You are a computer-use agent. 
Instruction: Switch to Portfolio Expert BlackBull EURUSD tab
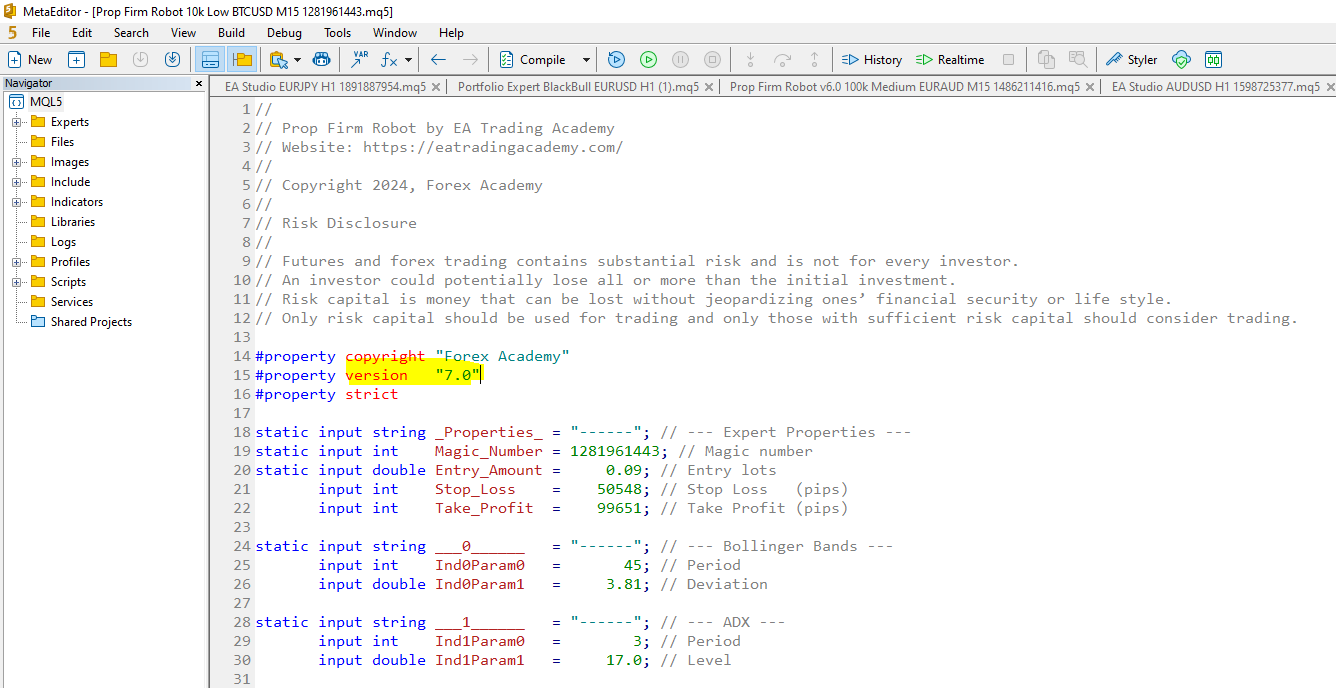coord(578,87)
